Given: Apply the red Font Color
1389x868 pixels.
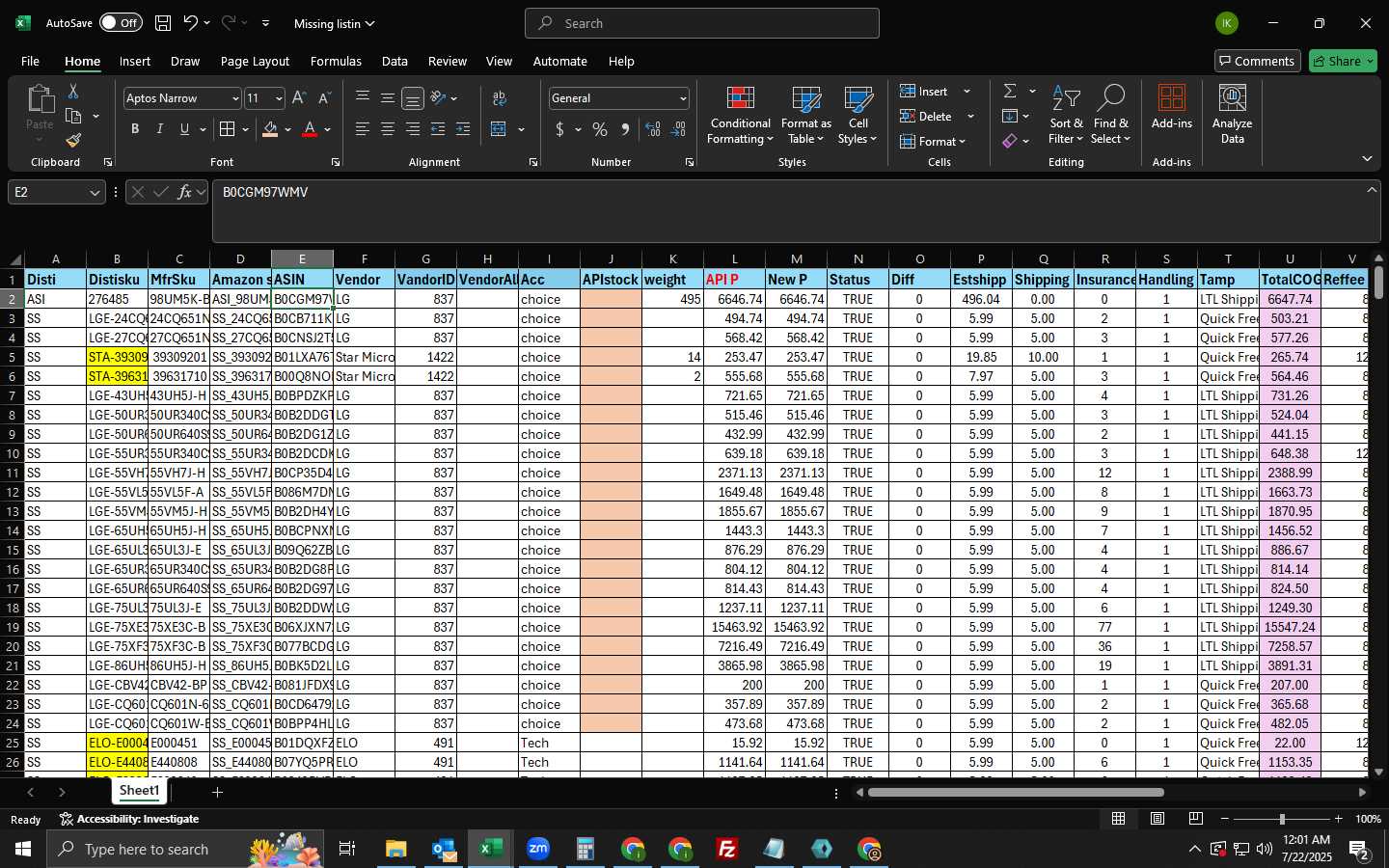Looking at the screenshot, I should point(310,129).
